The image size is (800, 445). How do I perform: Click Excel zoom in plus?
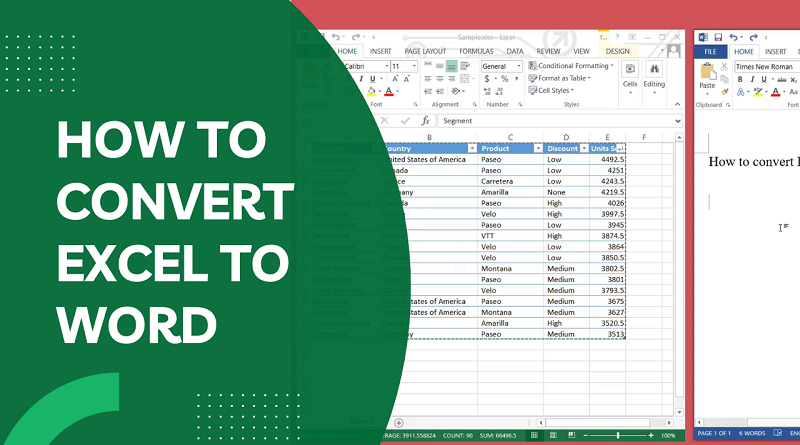tap(651, 435)
